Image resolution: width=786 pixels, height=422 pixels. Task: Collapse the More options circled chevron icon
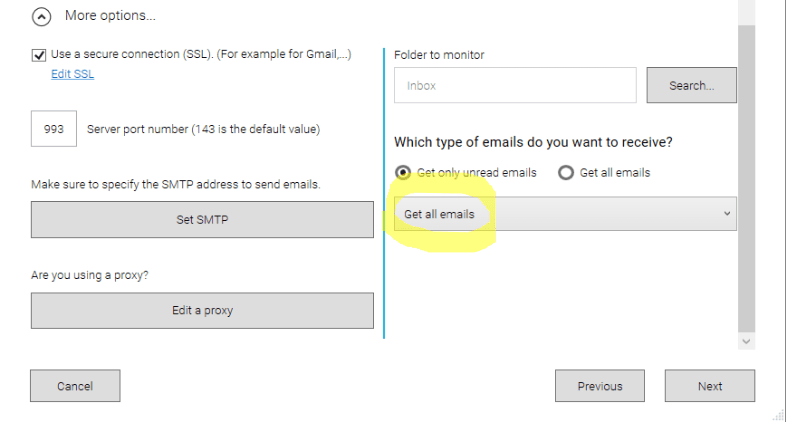point(41,17)
